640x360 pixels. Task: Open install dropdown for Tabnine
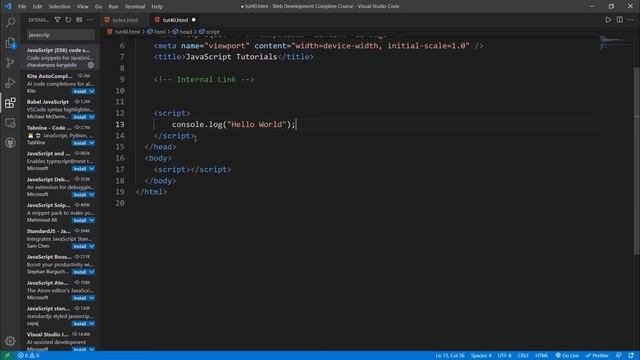click(x=92, y=143)
